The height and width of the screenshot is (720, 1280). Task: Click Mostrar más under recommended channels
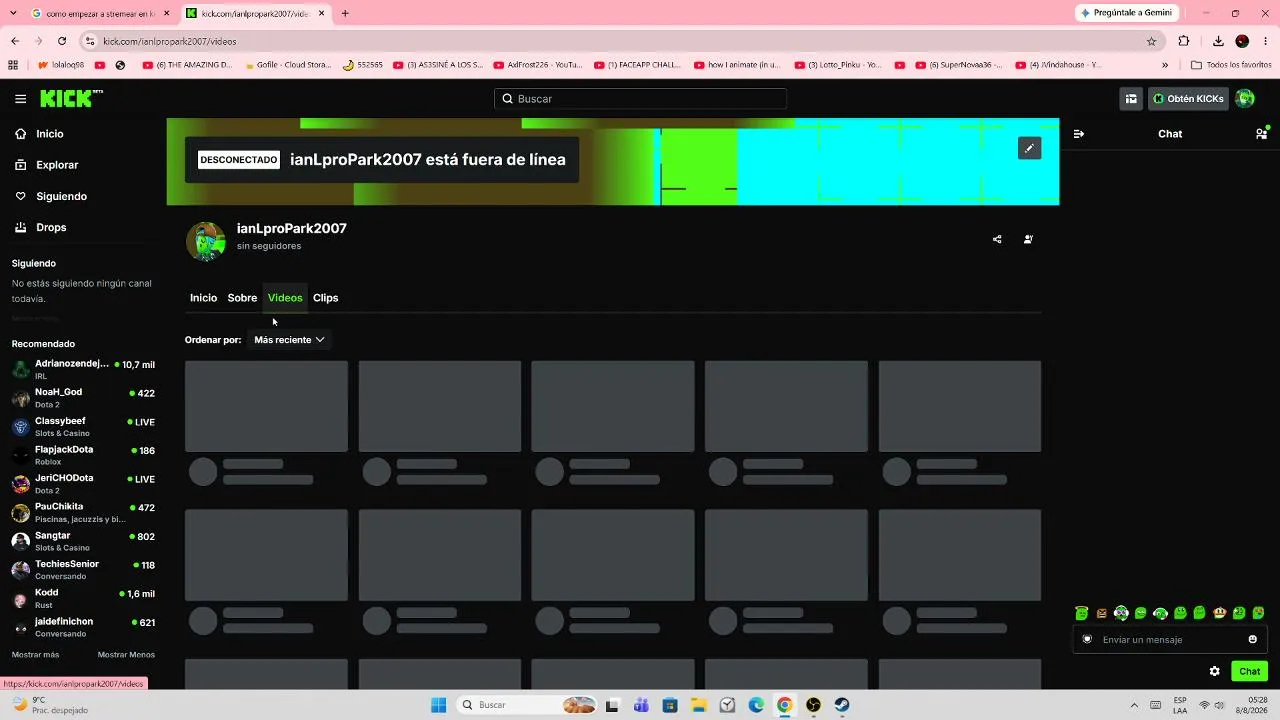[35, 655]
